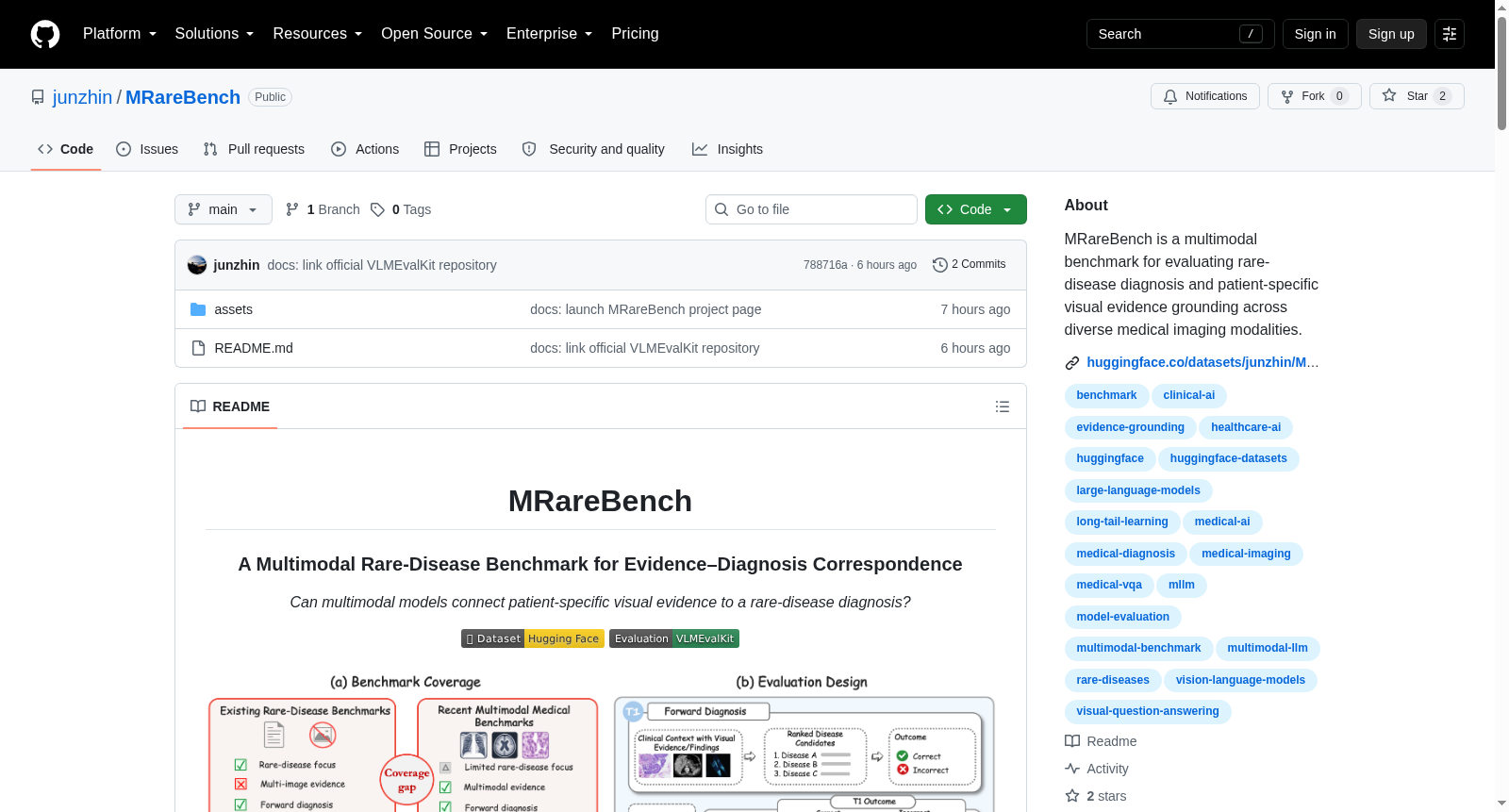Image resolution: width=1509 pixels, height=812 pixels.
Task: Select the README tab with book icon
Action: (x=230, y=406)
